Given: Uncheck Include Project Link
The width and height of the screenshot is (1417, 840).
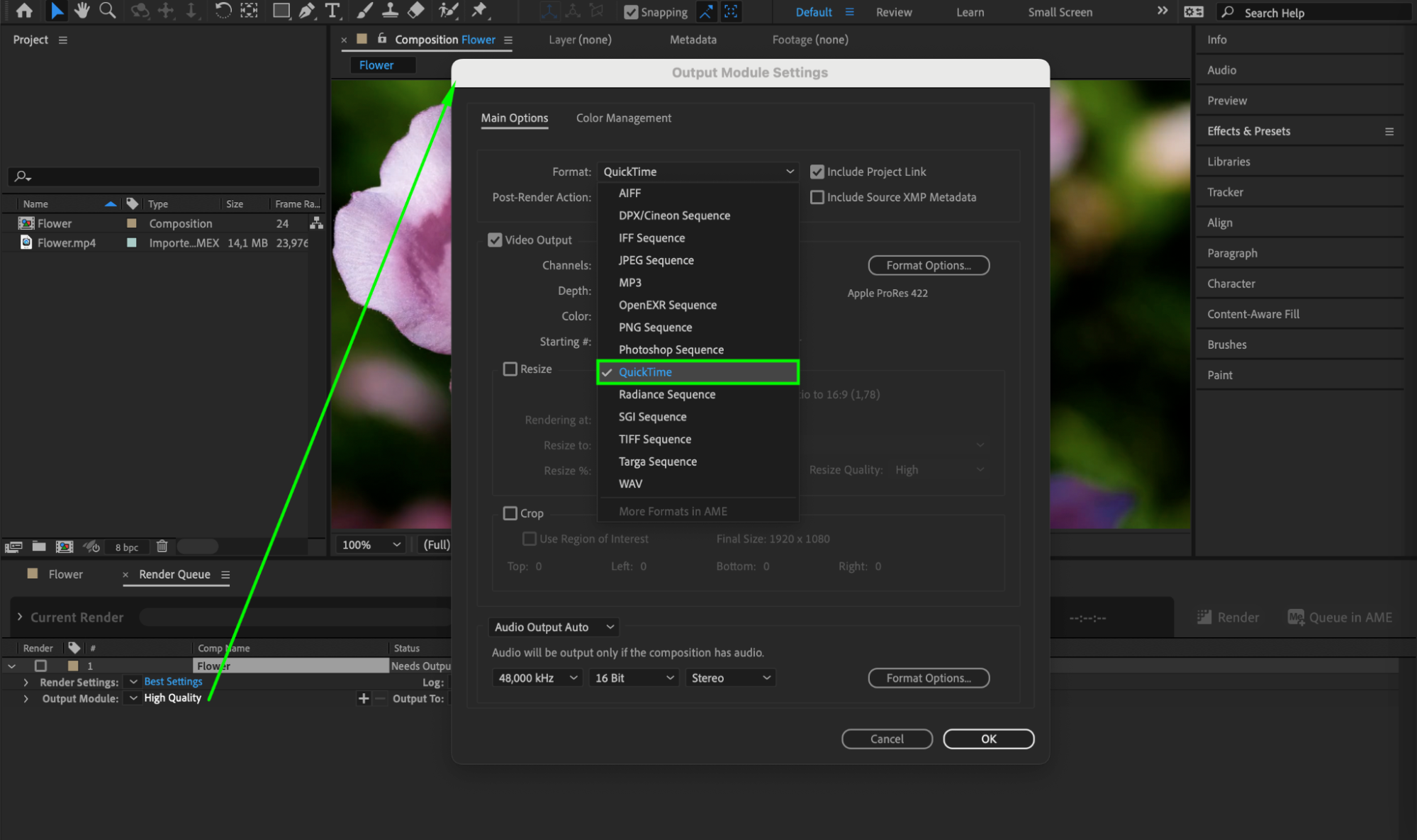Looking at the screenshot, I should [x=817, y=172].
